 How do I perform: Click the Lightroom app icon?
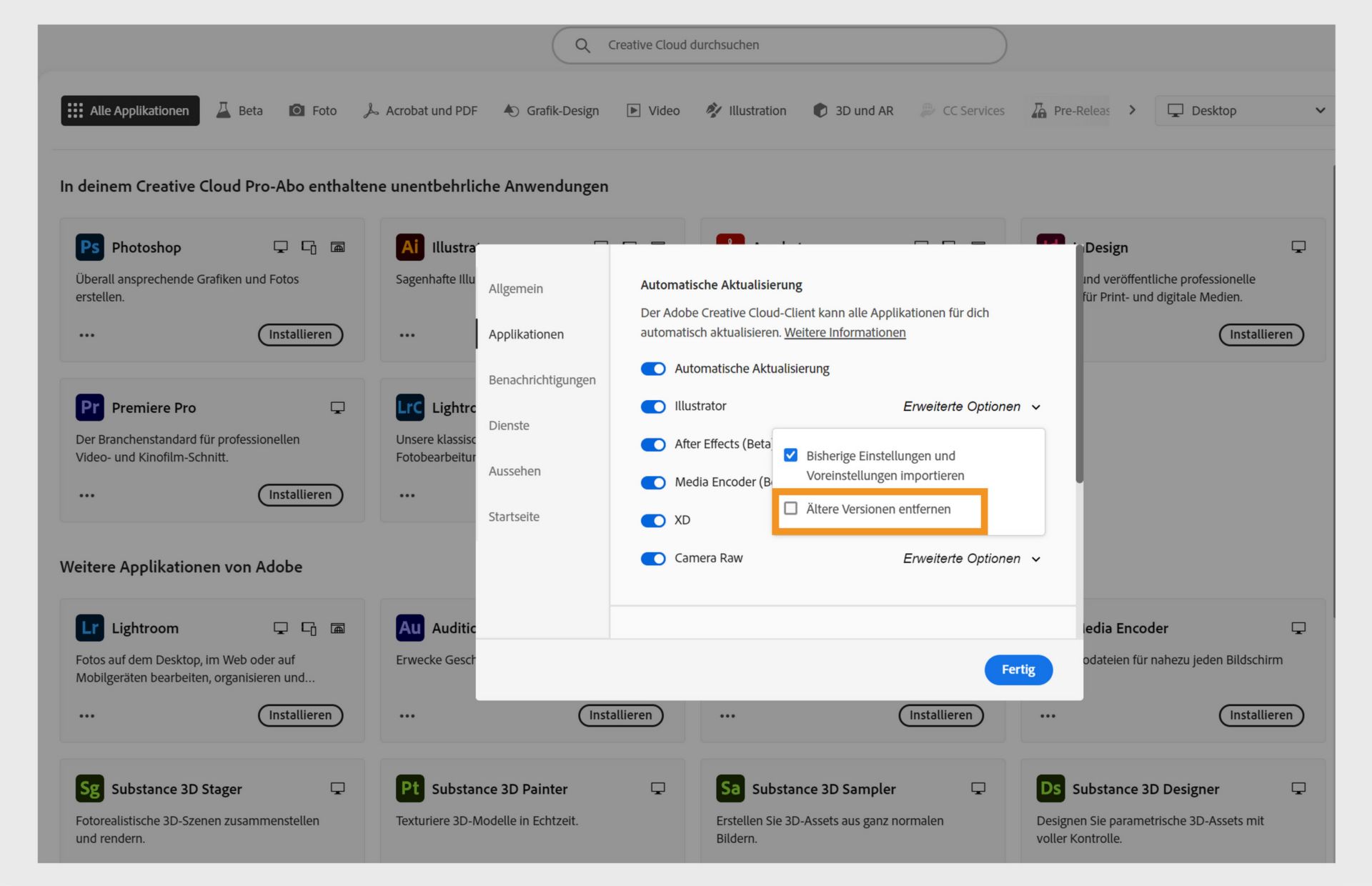tap(90, 628)
